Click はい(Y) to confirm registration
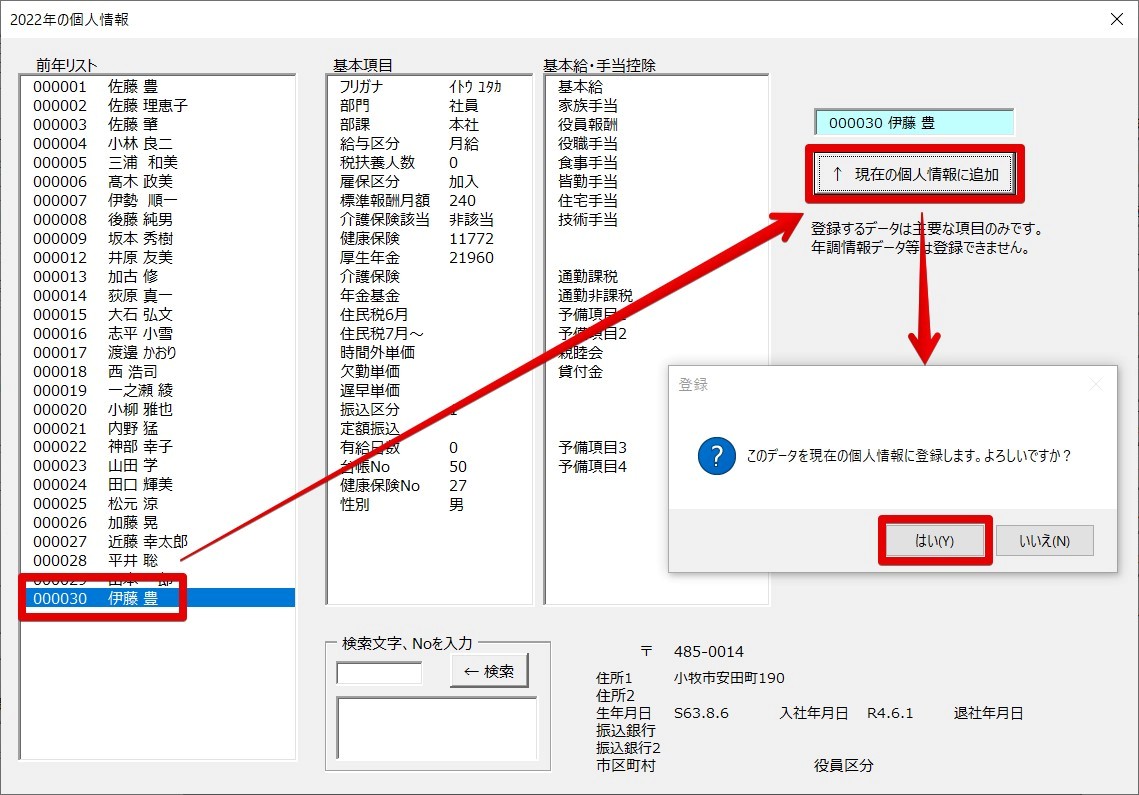 [935, 541]
